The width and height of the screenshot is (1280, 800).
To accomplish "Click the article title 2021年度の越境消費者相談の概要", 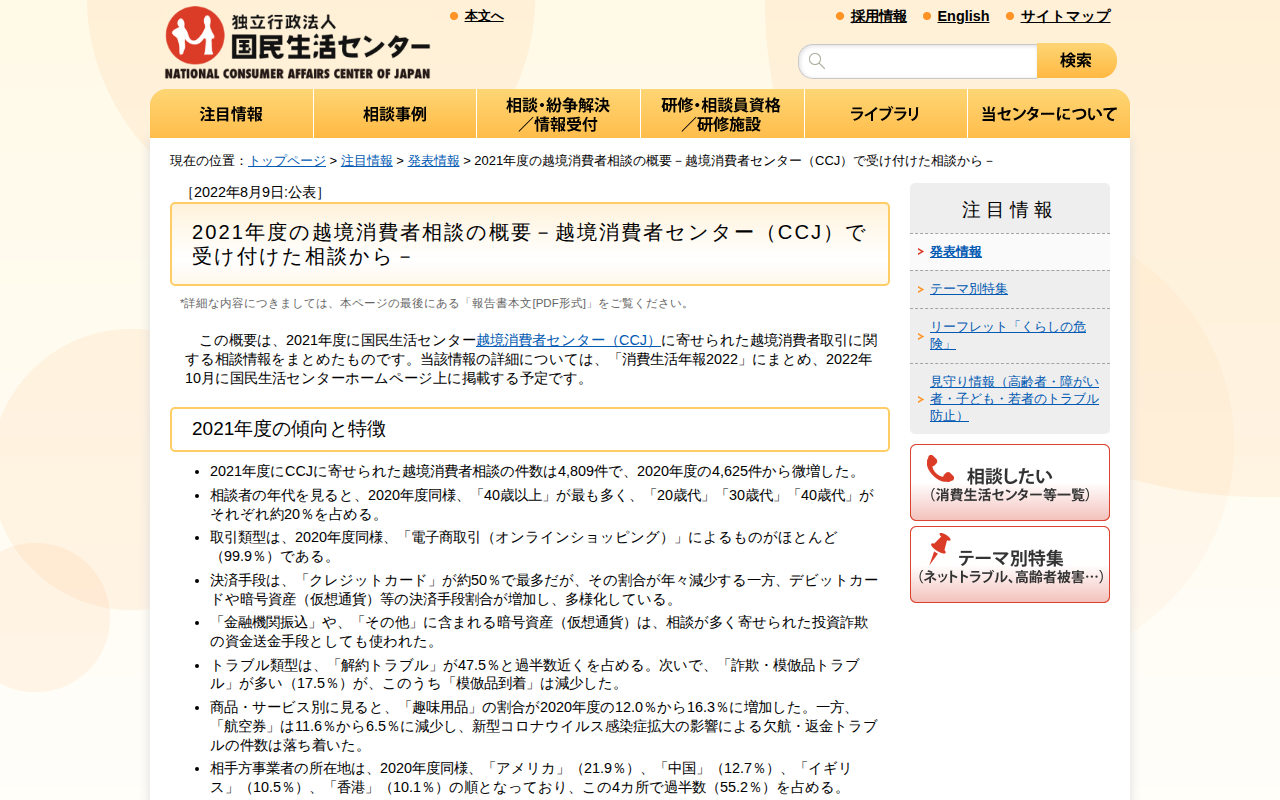I will click(530, 245).
